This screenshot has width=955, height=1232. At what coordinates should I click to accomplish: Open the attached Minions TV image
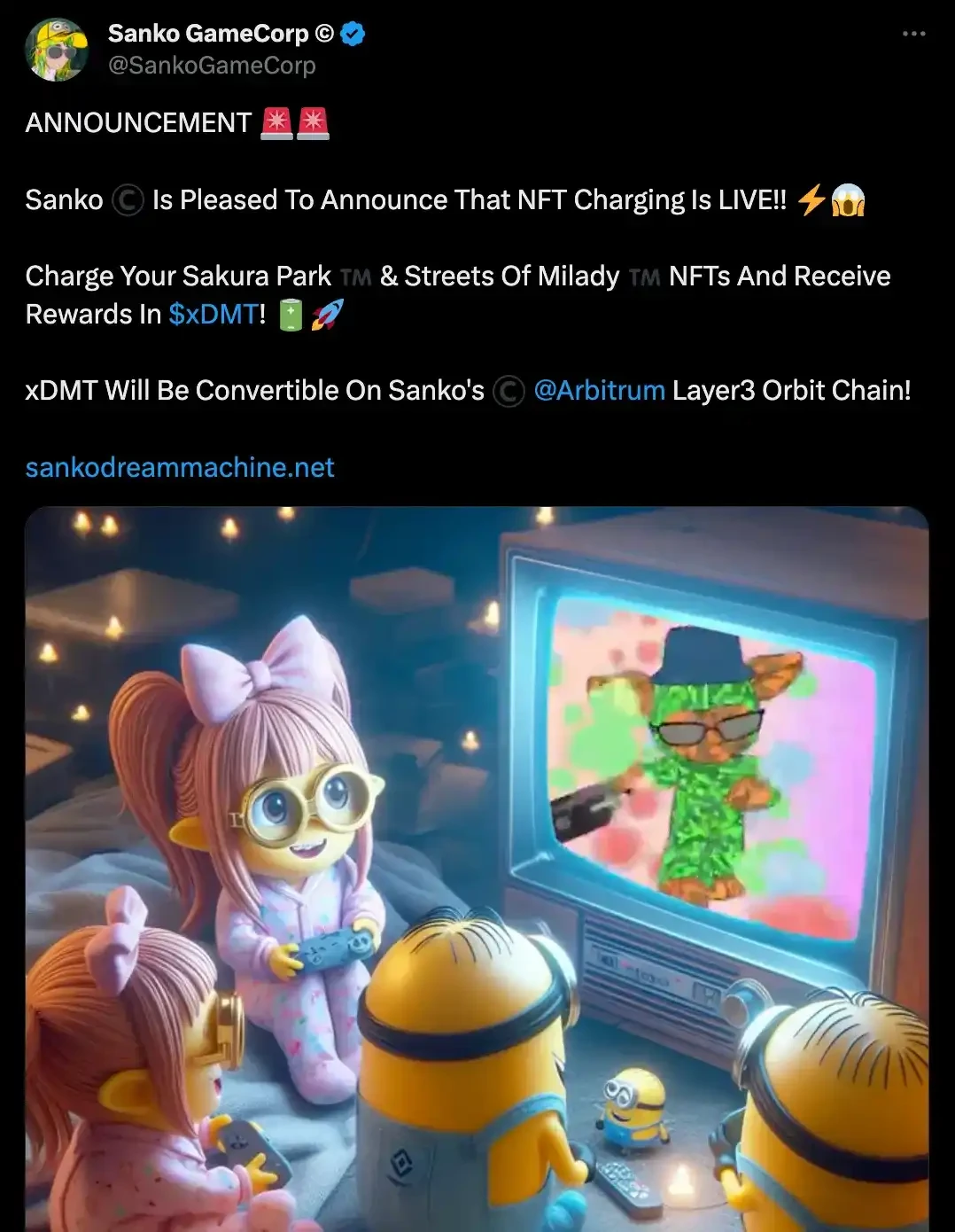(477, 869)
